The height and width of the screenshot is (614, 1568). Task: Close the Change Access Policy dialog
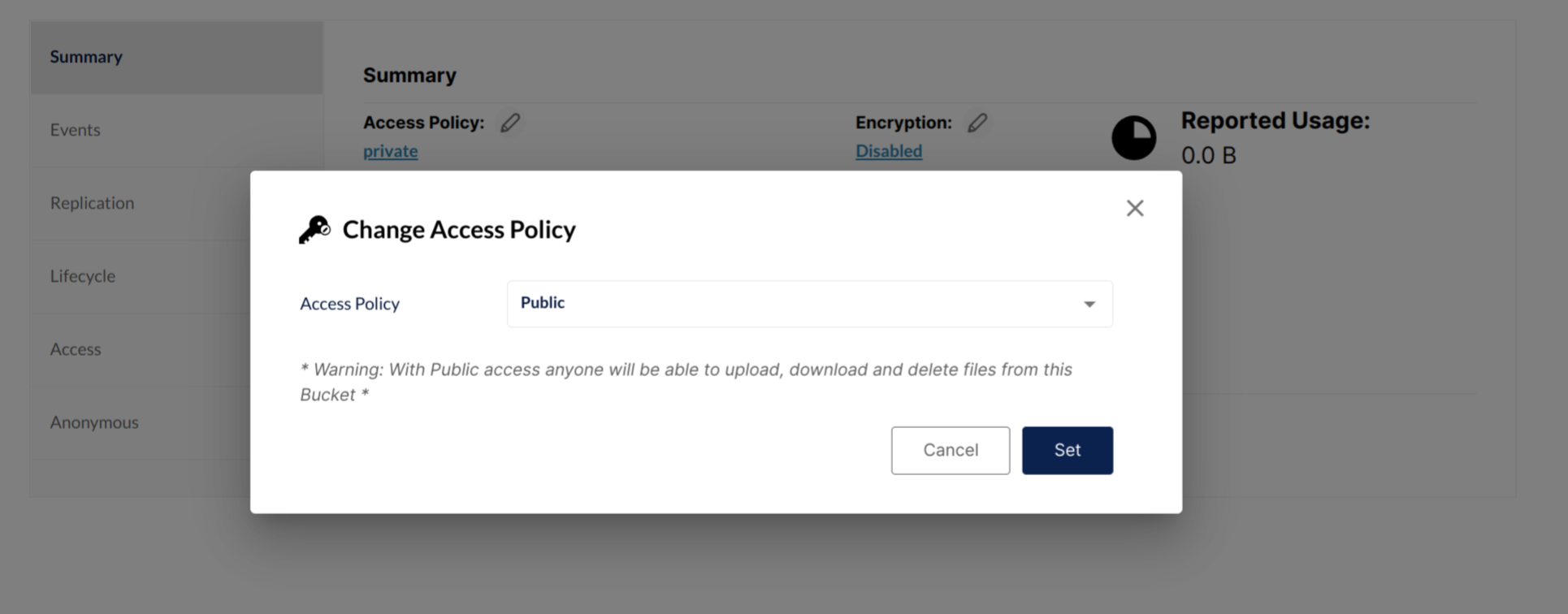[x=1135, y=208]
